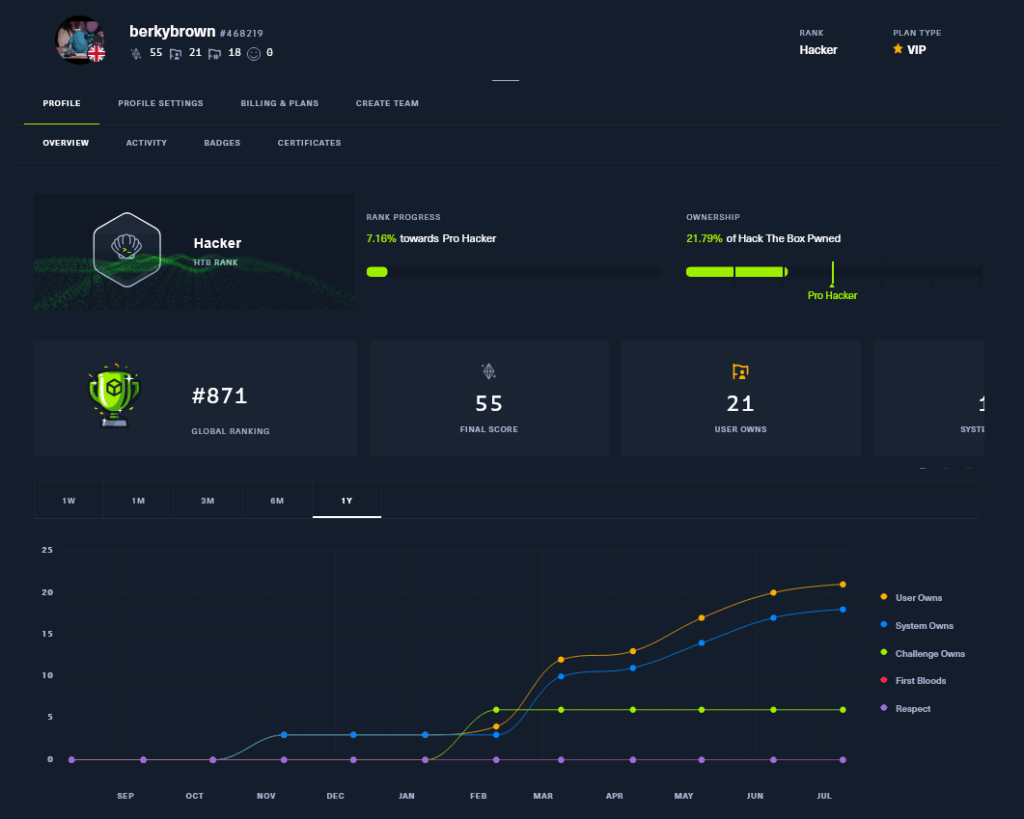Click the orange flag icon above User Owns
This screenshot has width=1024, height=819.
pos(740,372)
